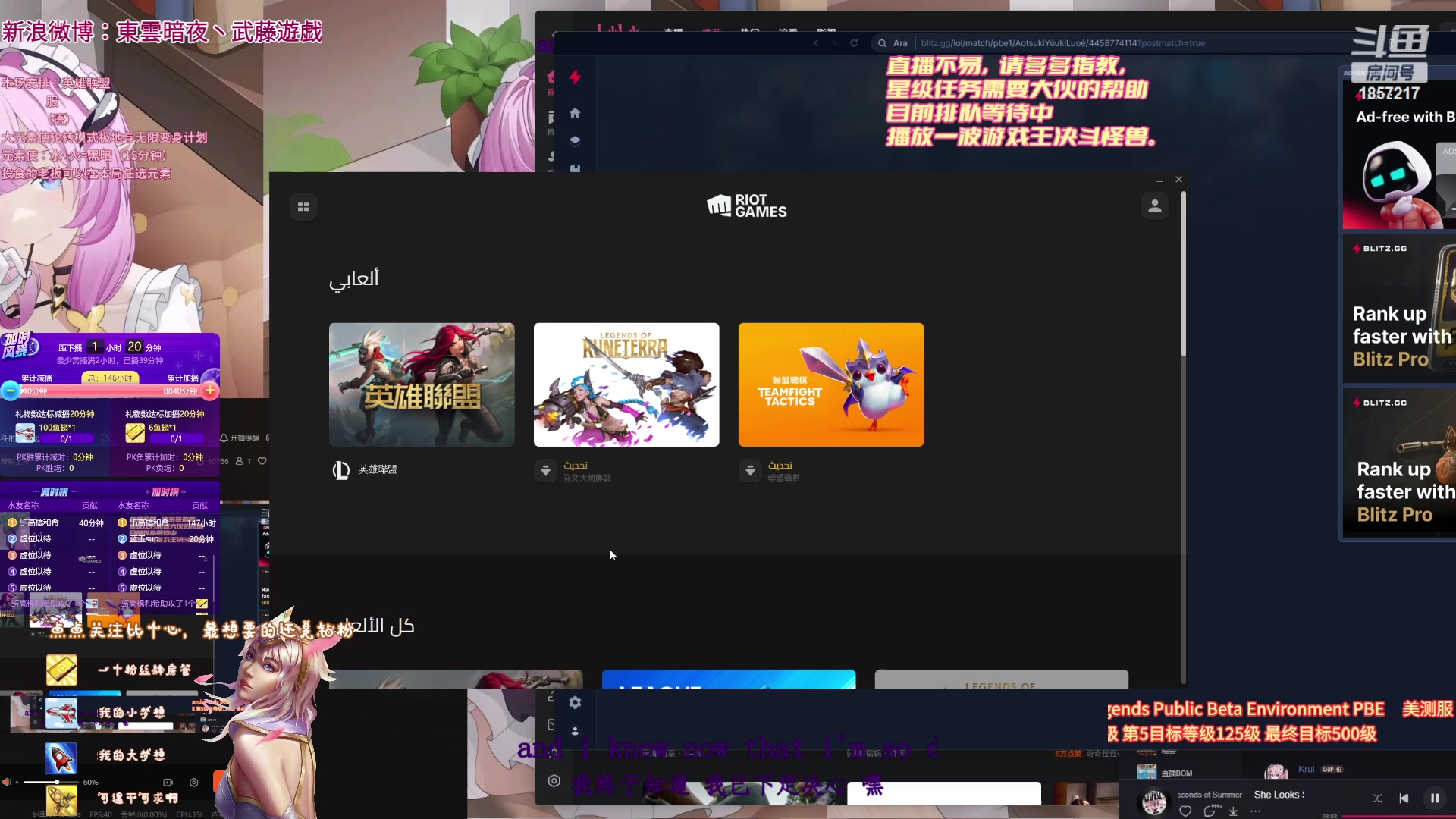This screenshot has width=1456, height=819.
Task: Skip to the previous track
Action: tap(1404, 798)
